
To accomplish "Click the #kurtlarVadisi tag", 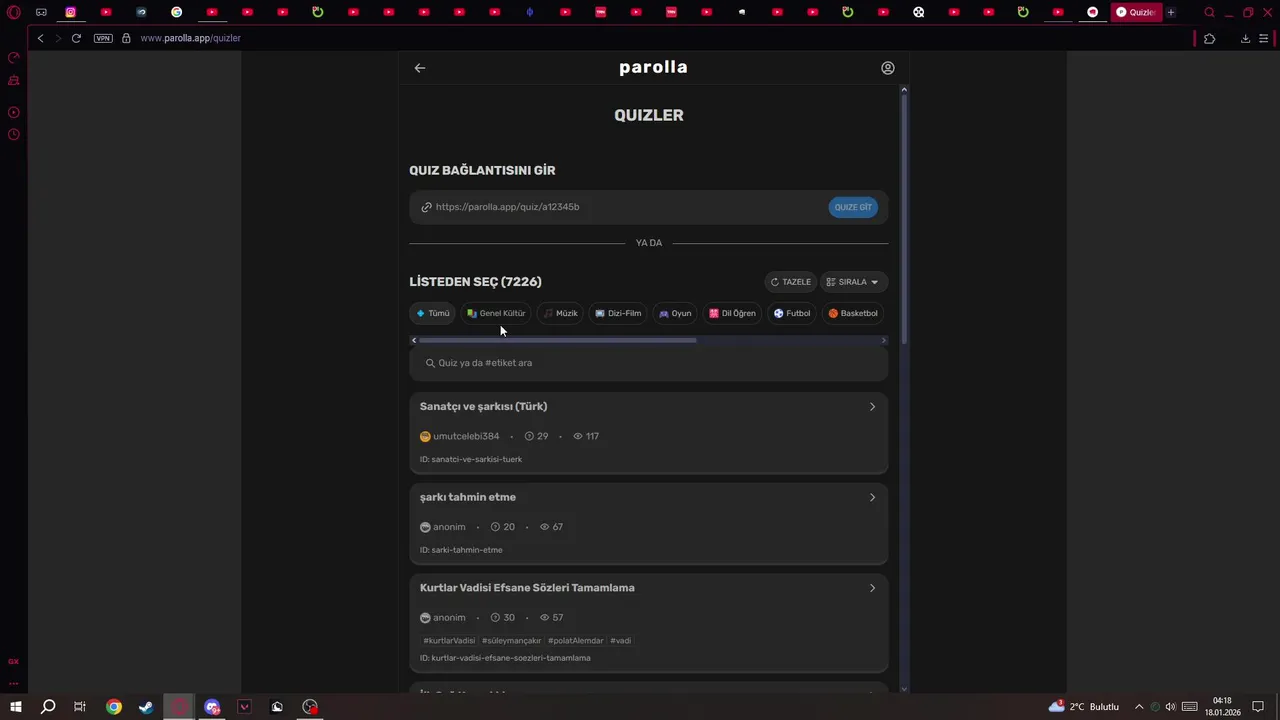I will 449,641.
